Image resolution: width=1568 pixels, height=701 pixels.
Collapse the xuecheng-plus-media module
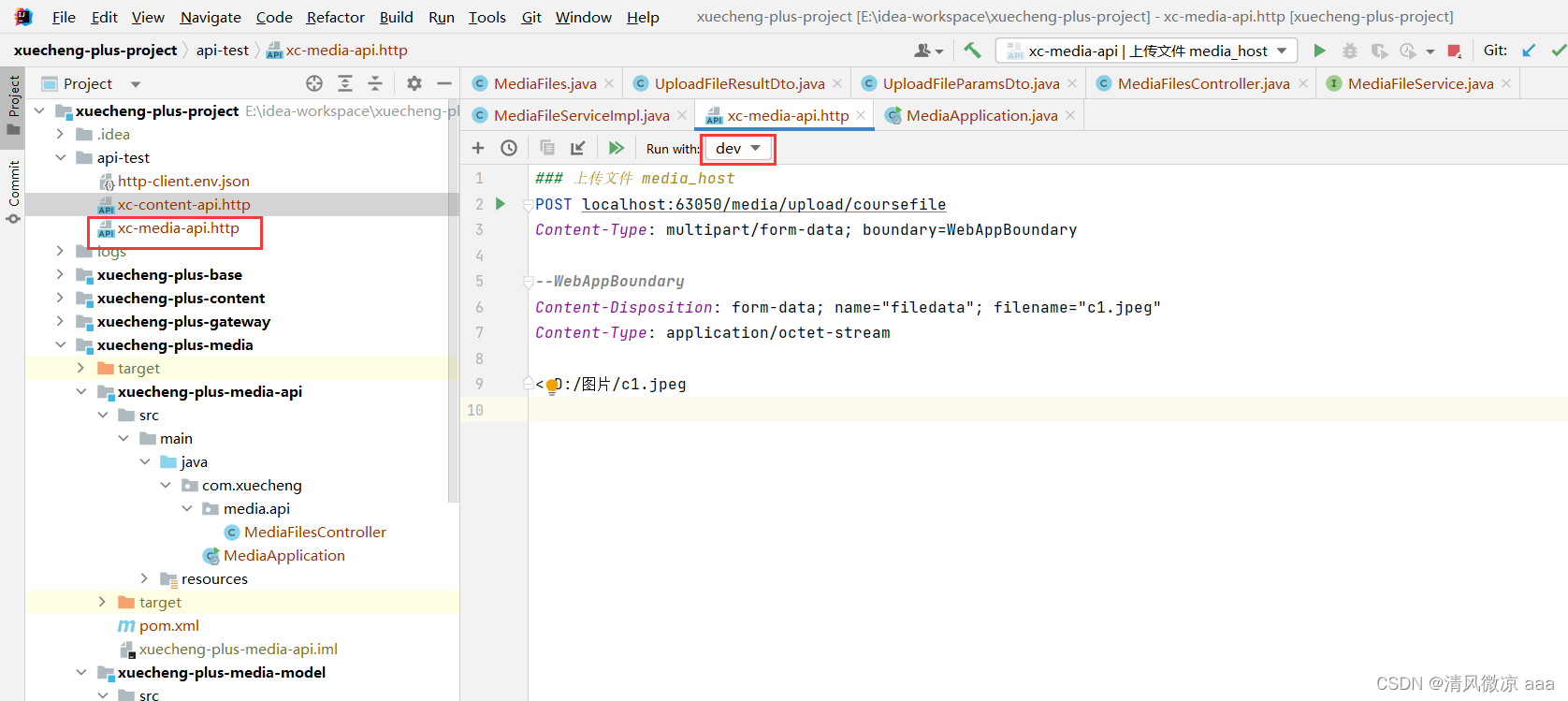61,344
